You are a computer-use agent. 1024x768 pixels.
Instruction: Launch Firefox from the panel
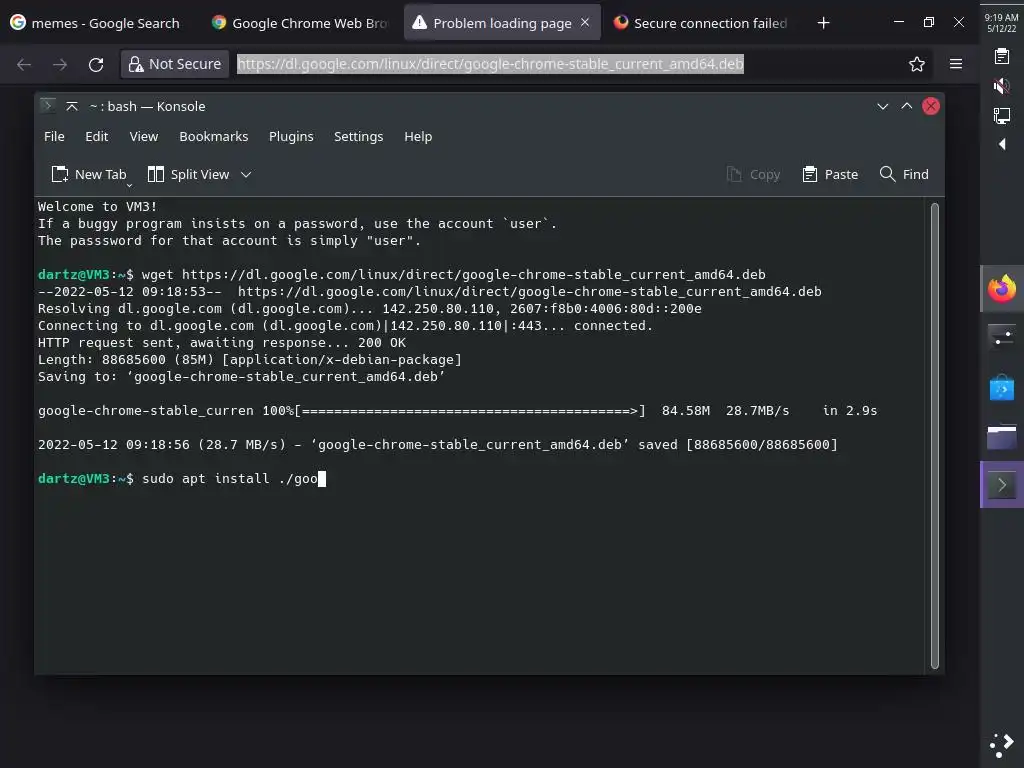[1002, 289]
